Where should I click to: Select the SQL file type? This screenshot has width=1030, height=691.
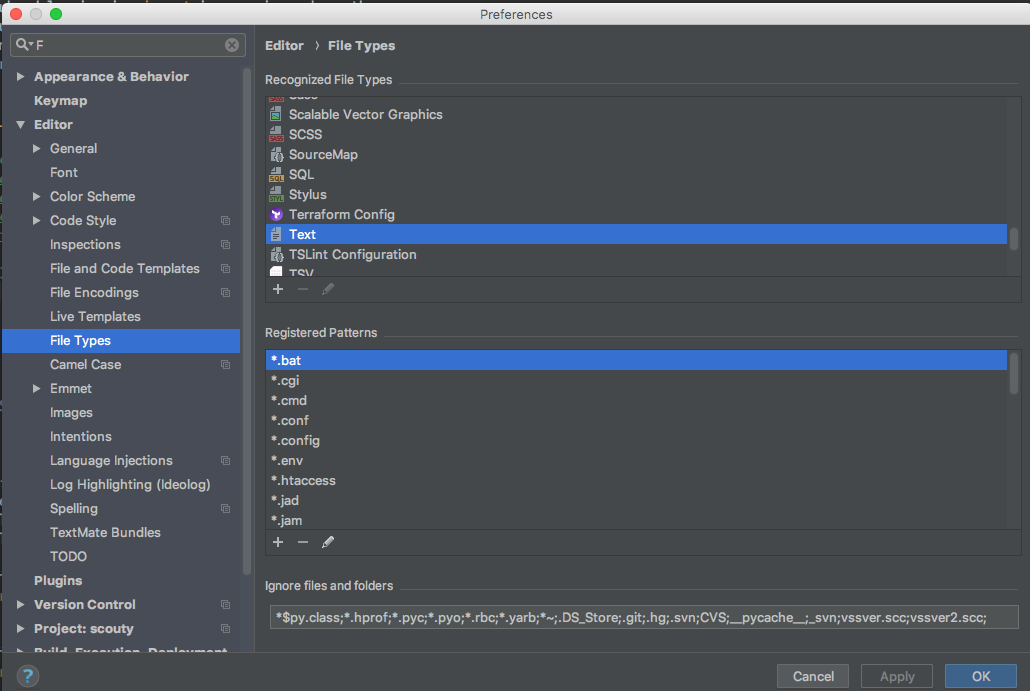pos(301,174)
